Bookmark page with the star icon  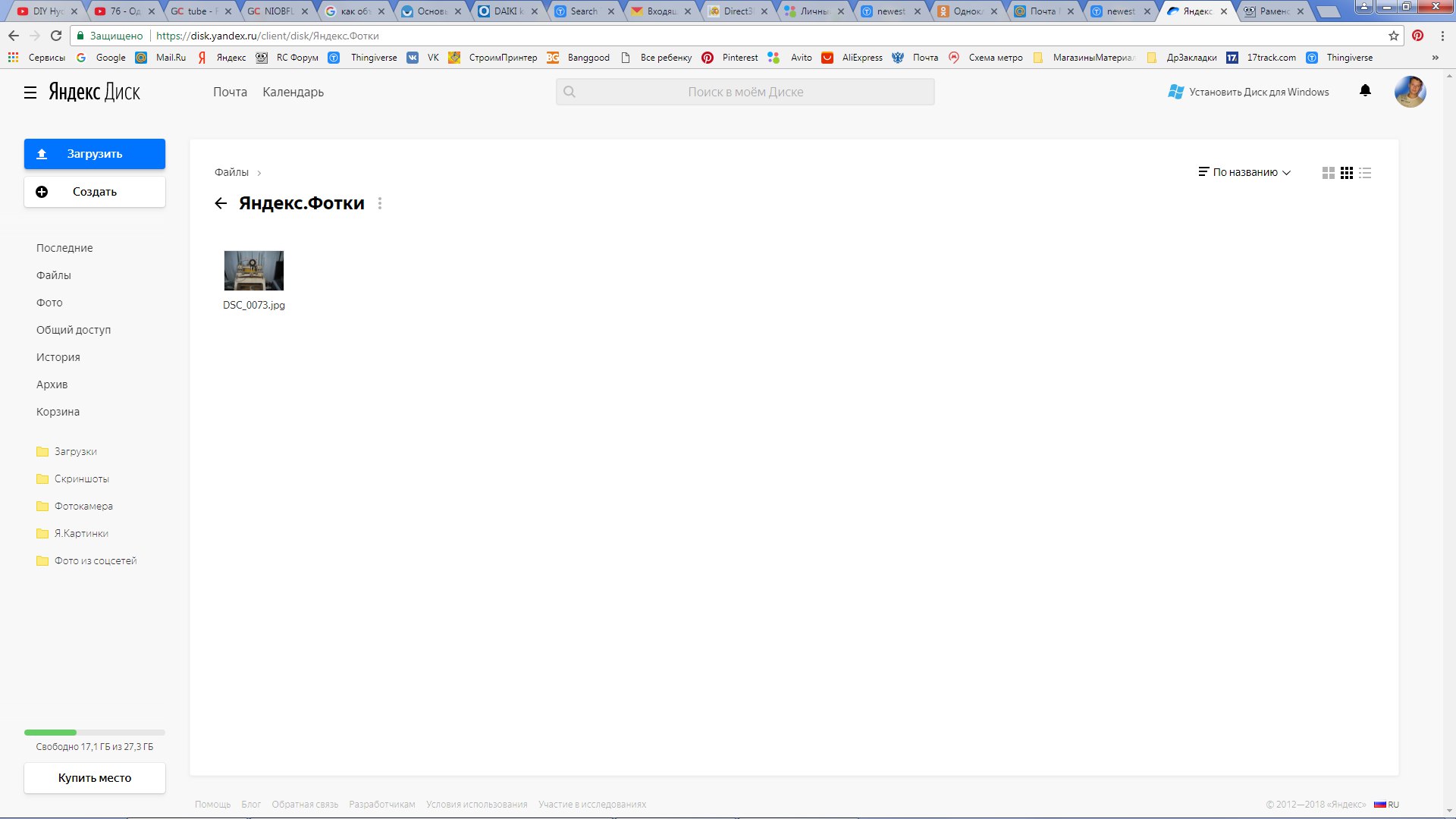pyautogui.click(x=1393, y=36)
